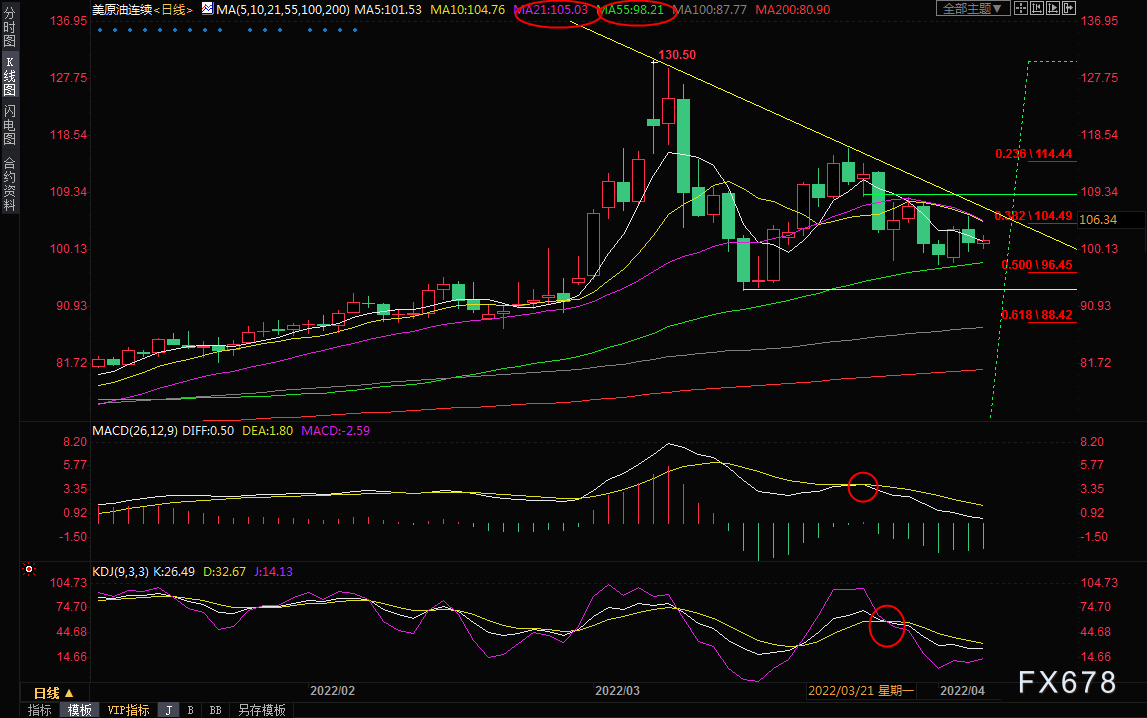Toggle the J template button
Viewport: 1147px width, 718px height.
pos(168,710)
